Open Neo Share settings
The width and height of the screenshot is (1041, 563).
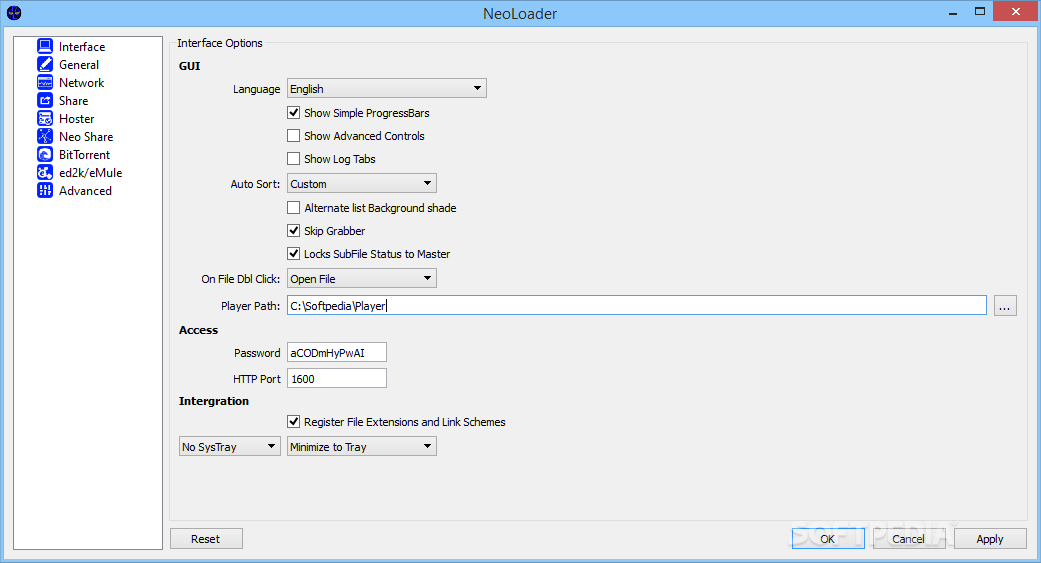coord(86,136)
